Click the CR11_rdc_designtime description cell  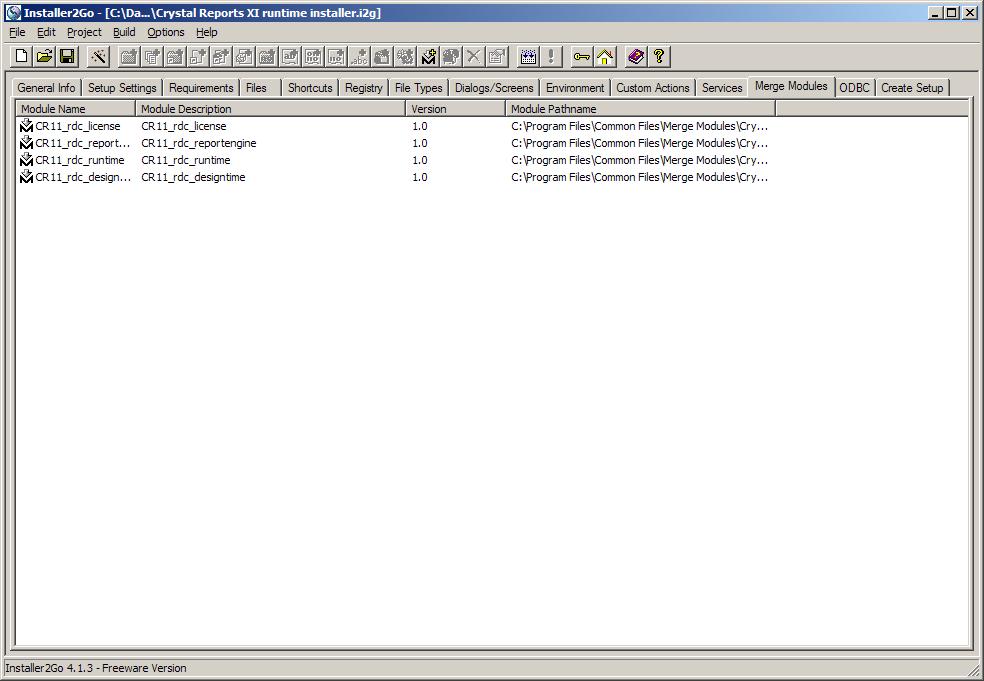(x=193, y=176)
